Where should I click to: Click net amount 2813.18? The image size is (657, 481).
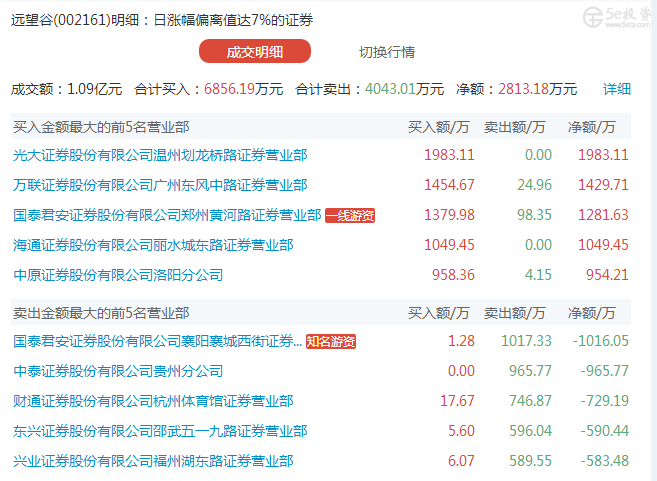tap(523, 89)
